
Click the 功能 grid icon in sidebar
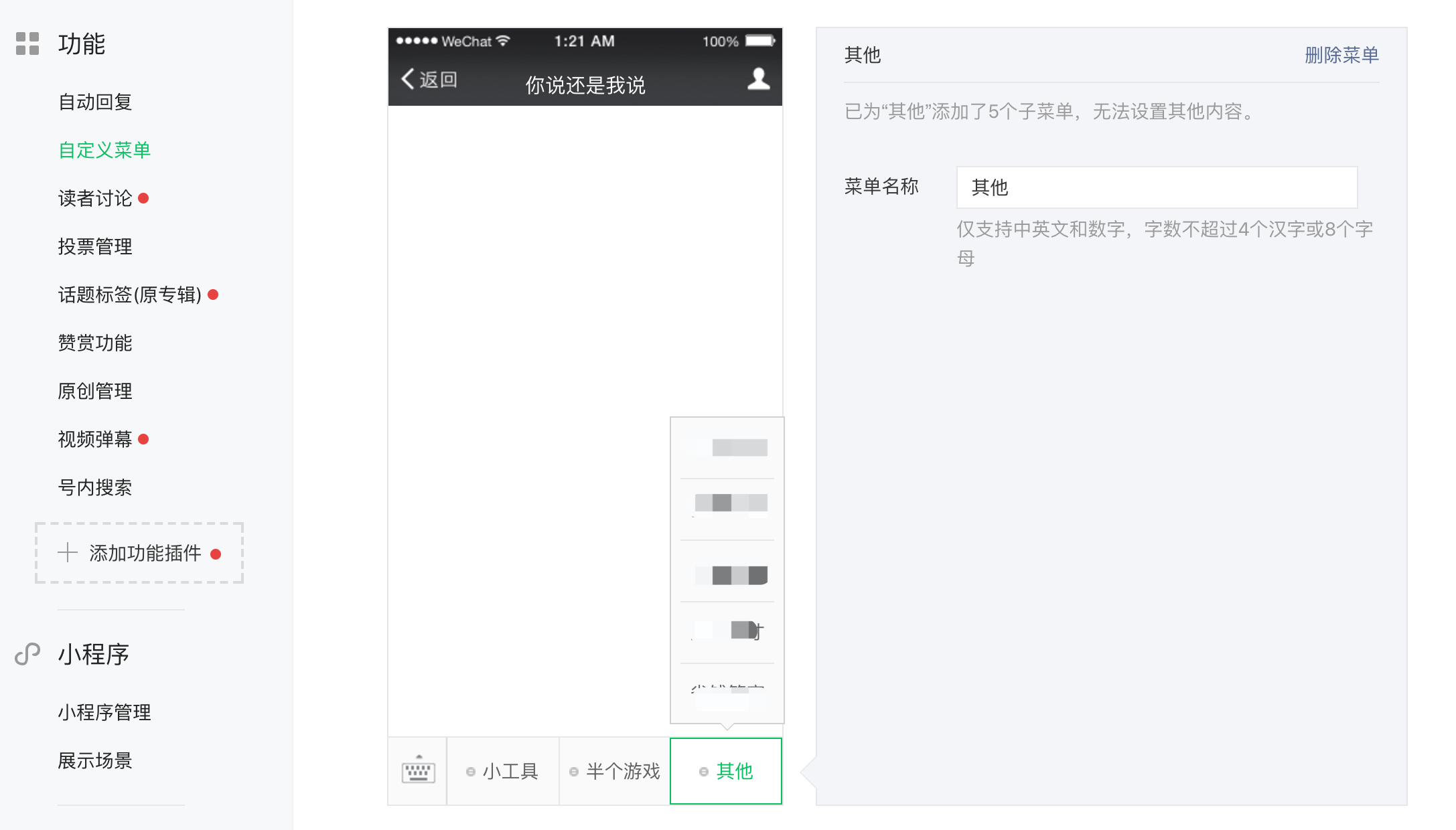(x=27, y=44)
